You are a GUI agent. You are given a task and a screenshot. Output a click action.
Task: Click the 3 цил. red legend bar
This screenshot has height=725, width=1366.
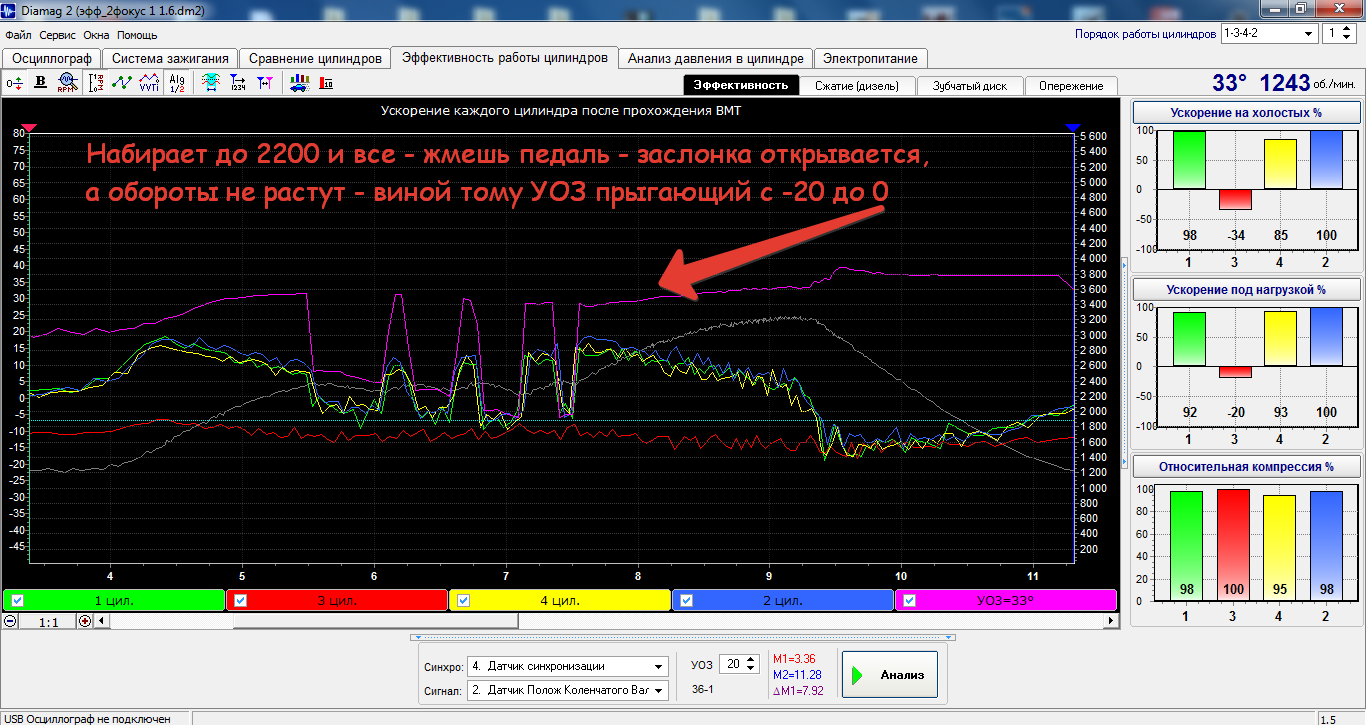point(337,601)
